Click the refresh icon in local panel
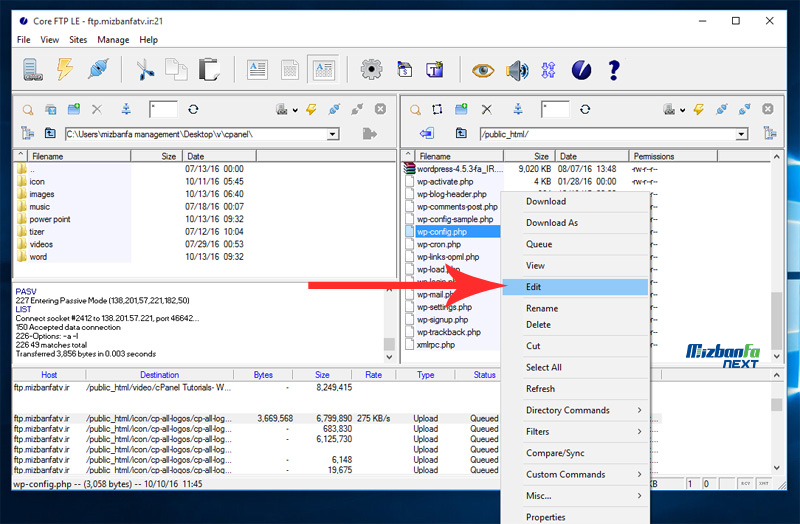 193,109
